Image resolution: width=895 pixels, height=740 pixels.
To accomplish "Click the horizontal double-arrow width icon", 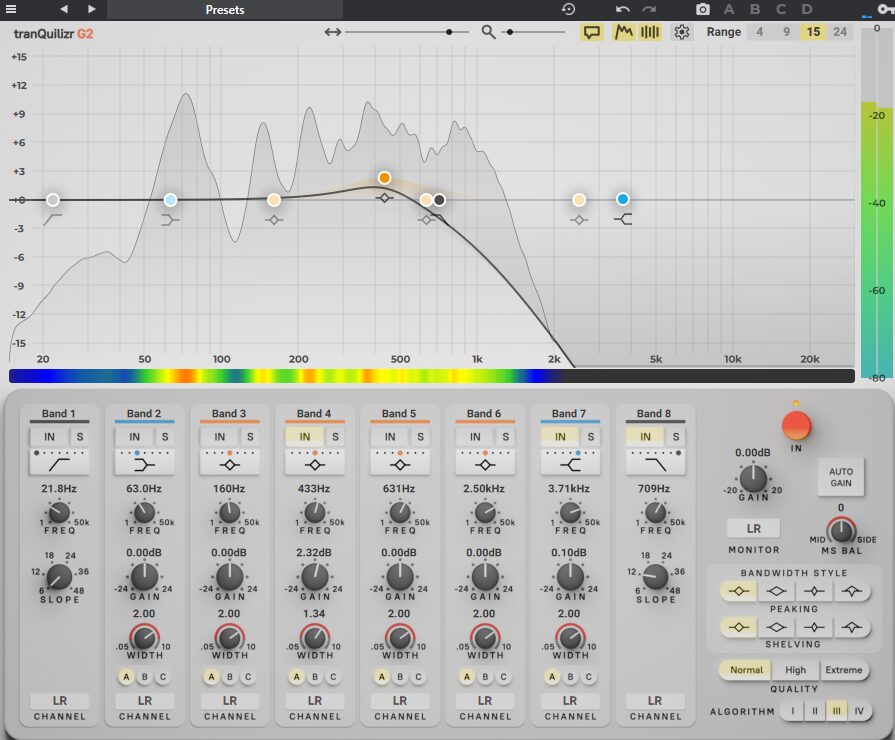I will pyautogui.click(x=333, y=32).
